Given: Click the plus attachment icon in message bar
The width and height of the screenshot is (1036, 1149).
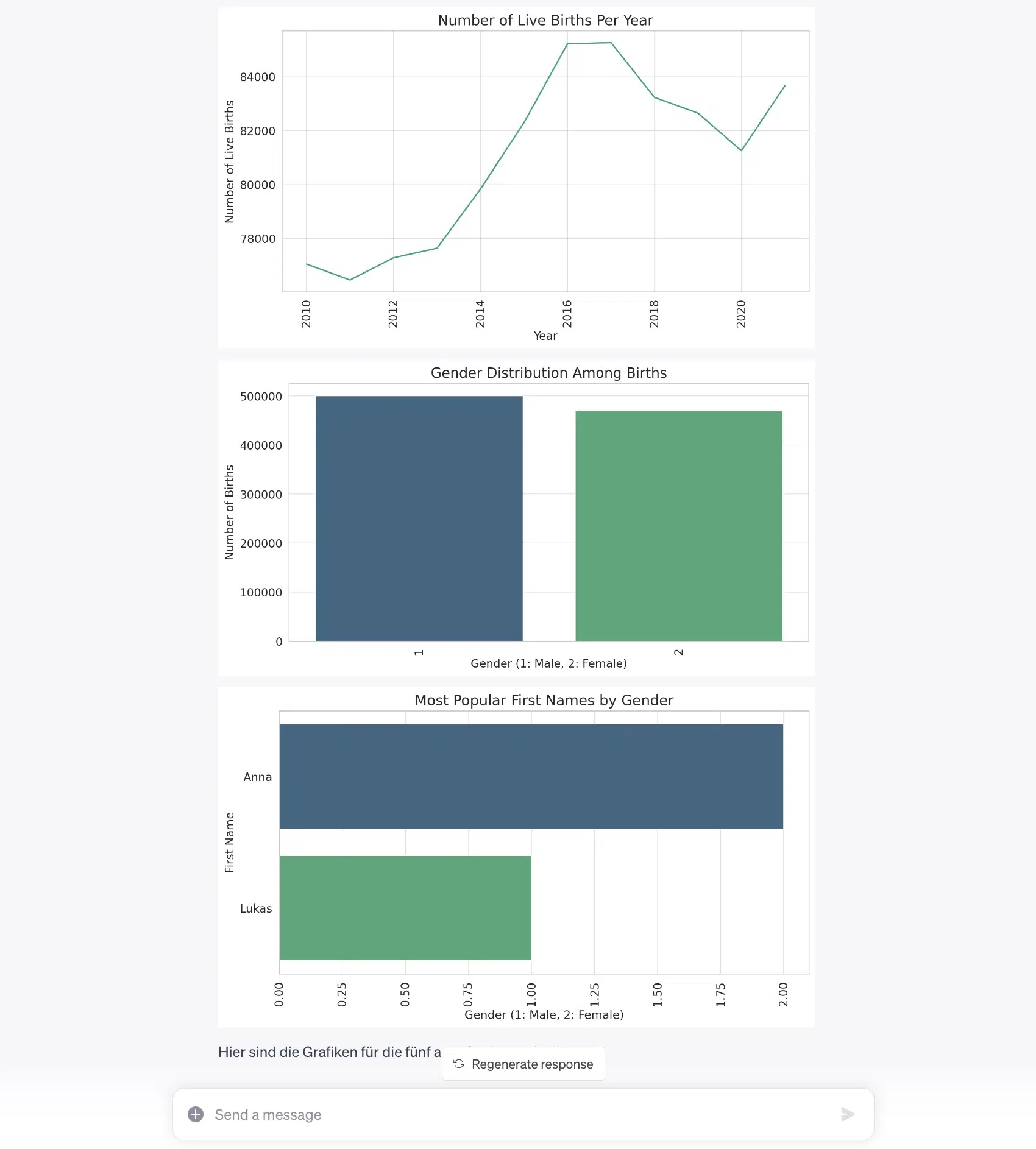Looking at the screenshot, I should point(196,1115).
